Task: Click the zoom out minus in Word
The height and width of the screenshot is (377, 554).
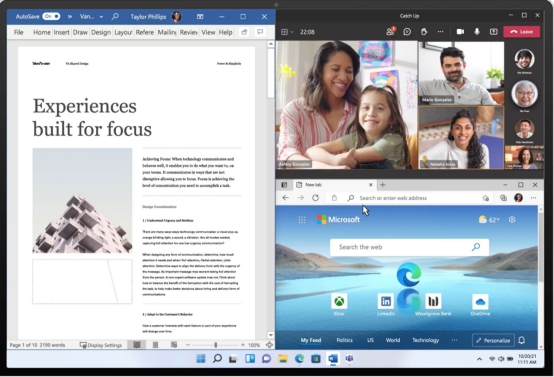Action: coord(188,345)
